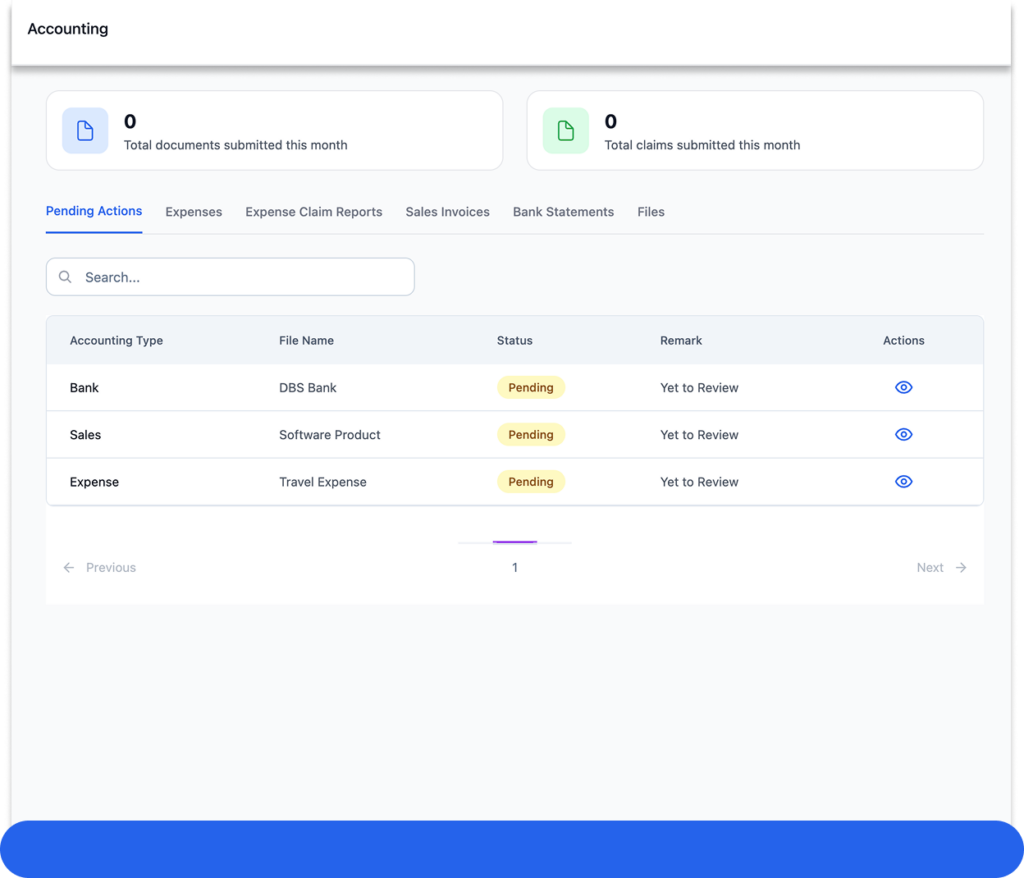This screenshot has width=1024, height=878.
Task: Click the left arrow beside Previous
Action: tap(69, 567)
